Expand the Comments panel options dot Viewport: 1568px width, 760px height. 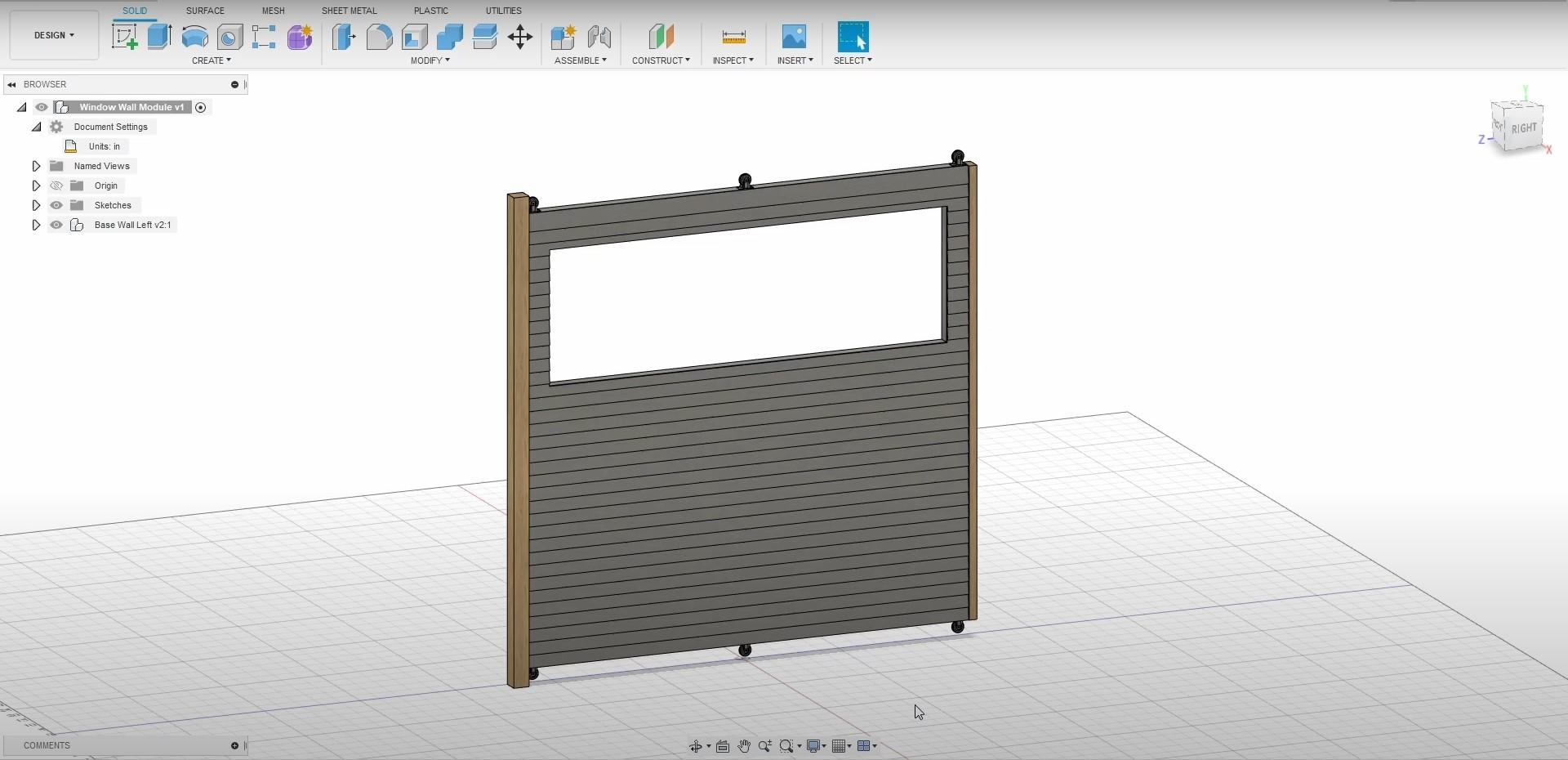coord(234,745)
